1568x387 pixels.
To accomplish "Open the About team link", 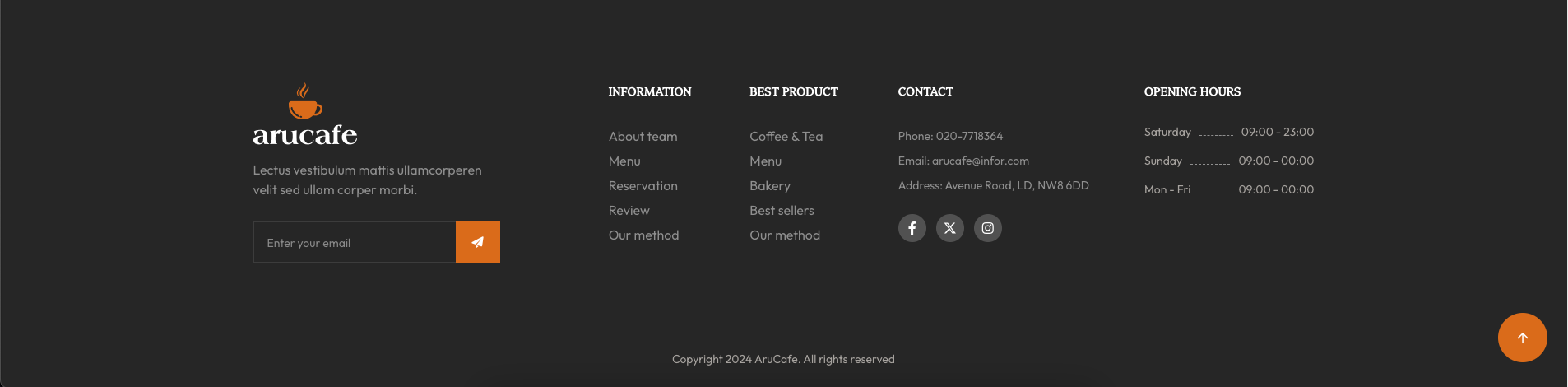I will pyautogui.click(x=643, y=137).
